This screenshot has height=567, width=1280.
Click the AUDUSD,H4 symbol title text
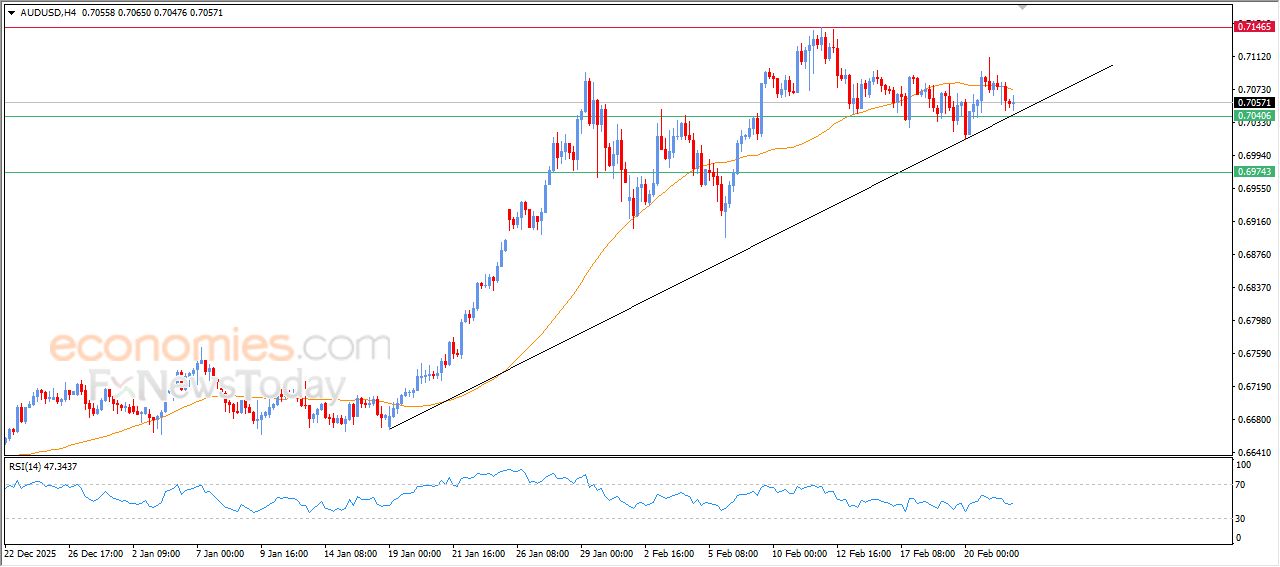[x=48, y=13]
